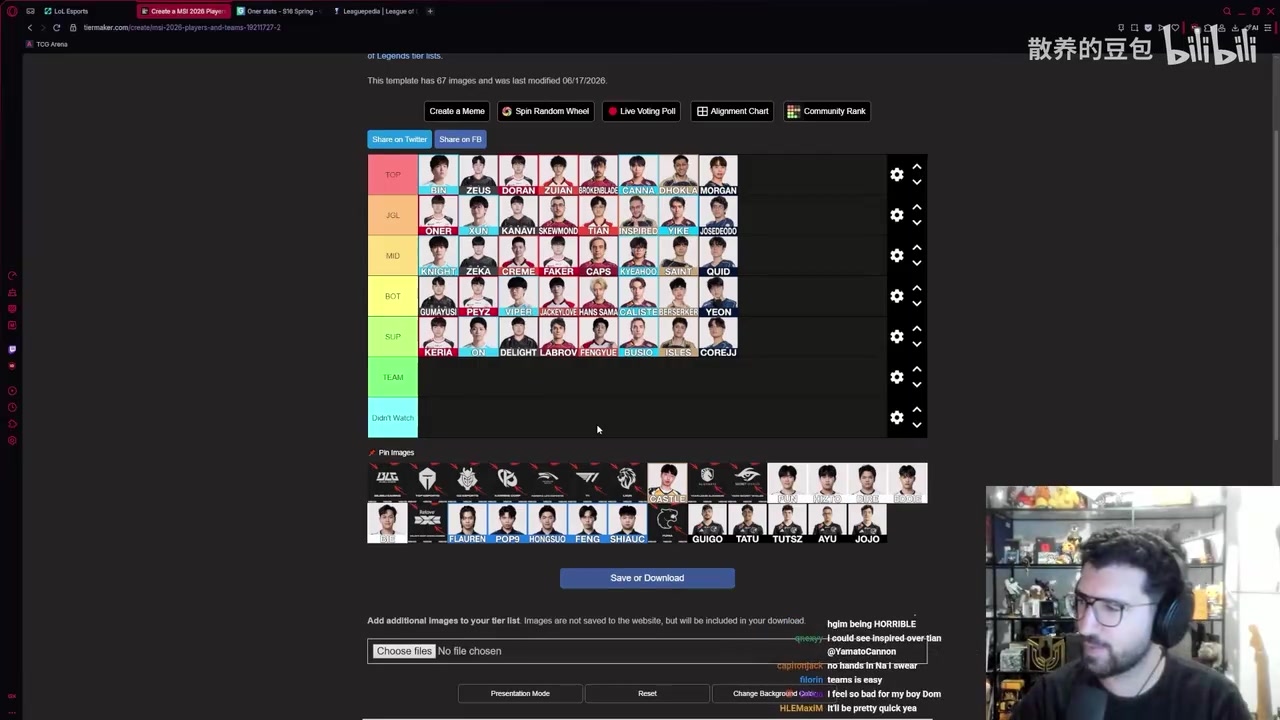Open TCG Arena bookmark
The height and width of the screenshot is (720, 1280).
pos(47,44)
